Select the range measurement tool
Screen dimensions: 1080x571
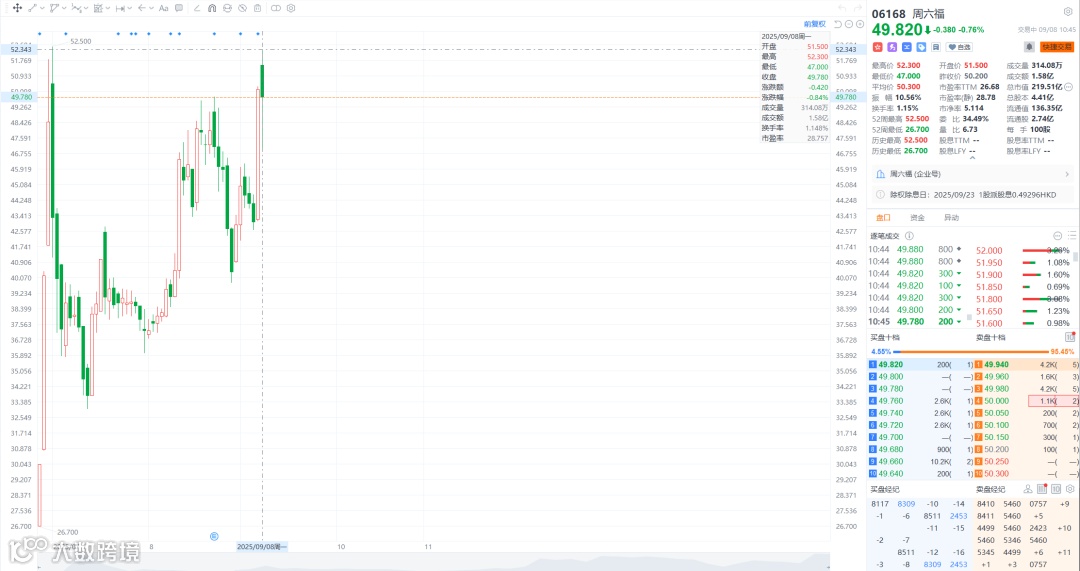[120, 8]
